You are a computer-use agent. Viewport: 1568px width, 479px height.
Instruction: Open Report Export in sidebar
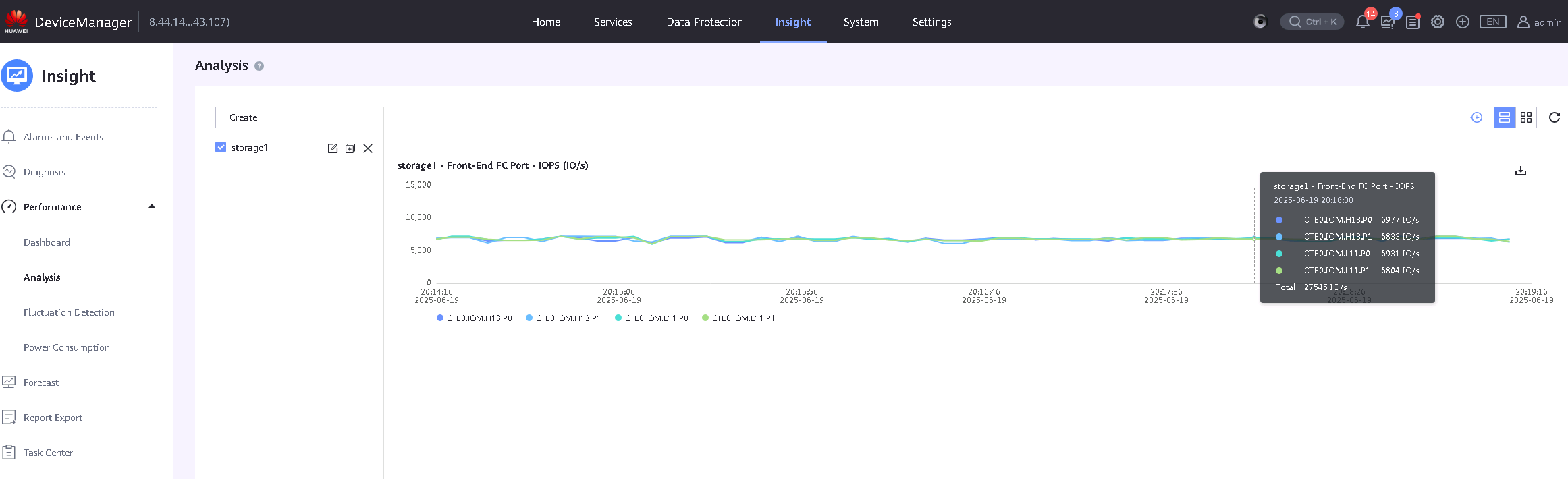53,418
